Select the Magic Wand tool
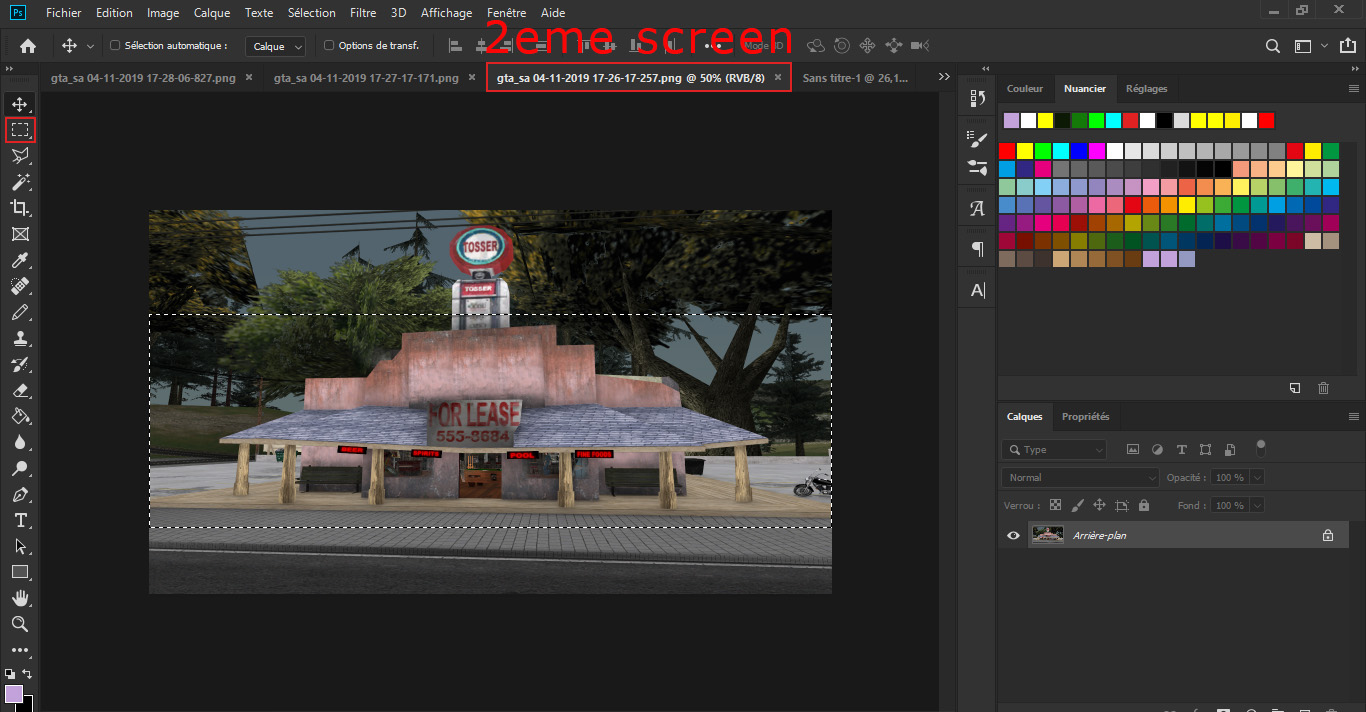Screen dimensions: 1366x712 point(20,182)
